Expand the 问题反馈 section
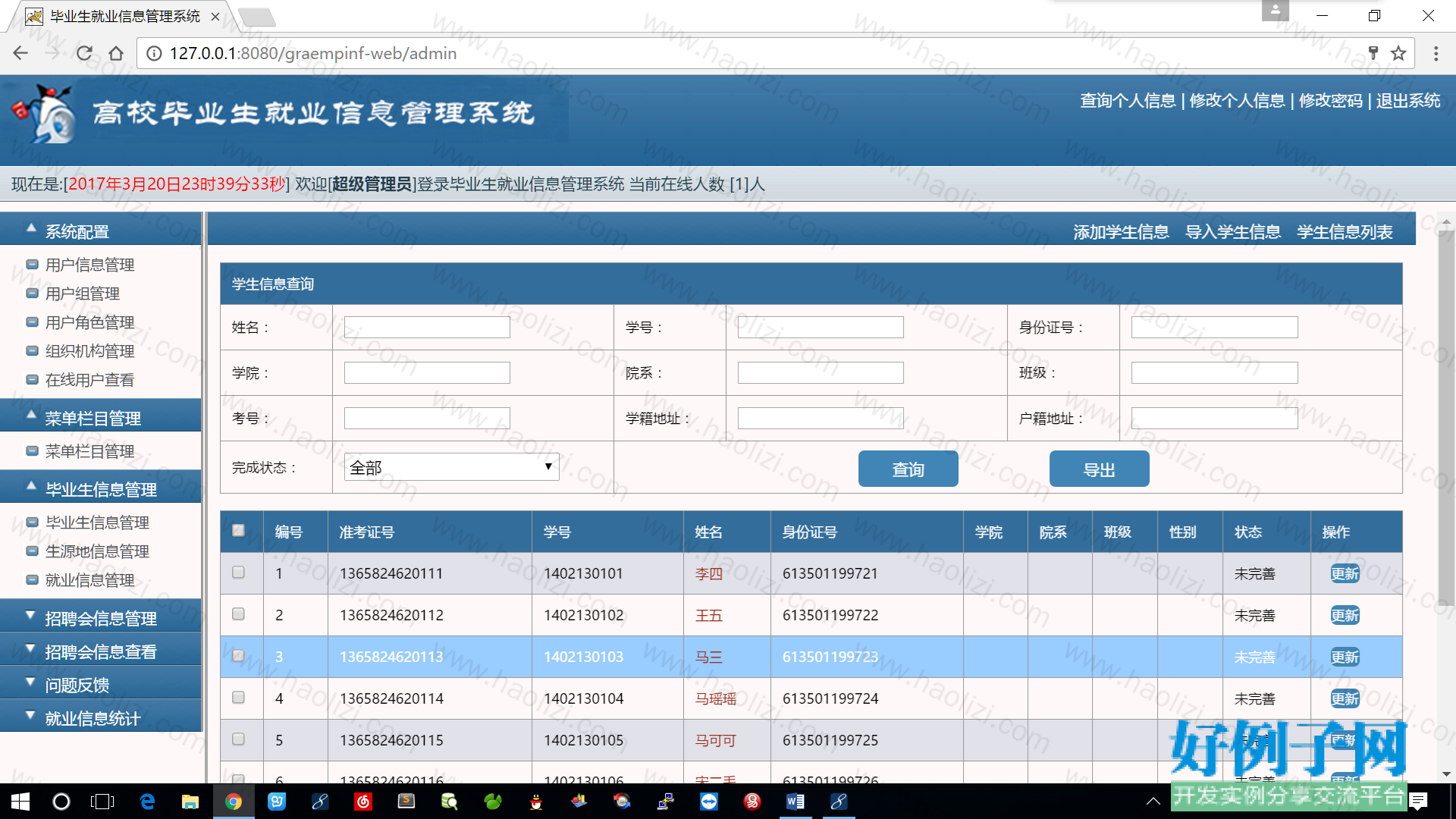Viewport: 1456px width, 819px height. (101, 683)
